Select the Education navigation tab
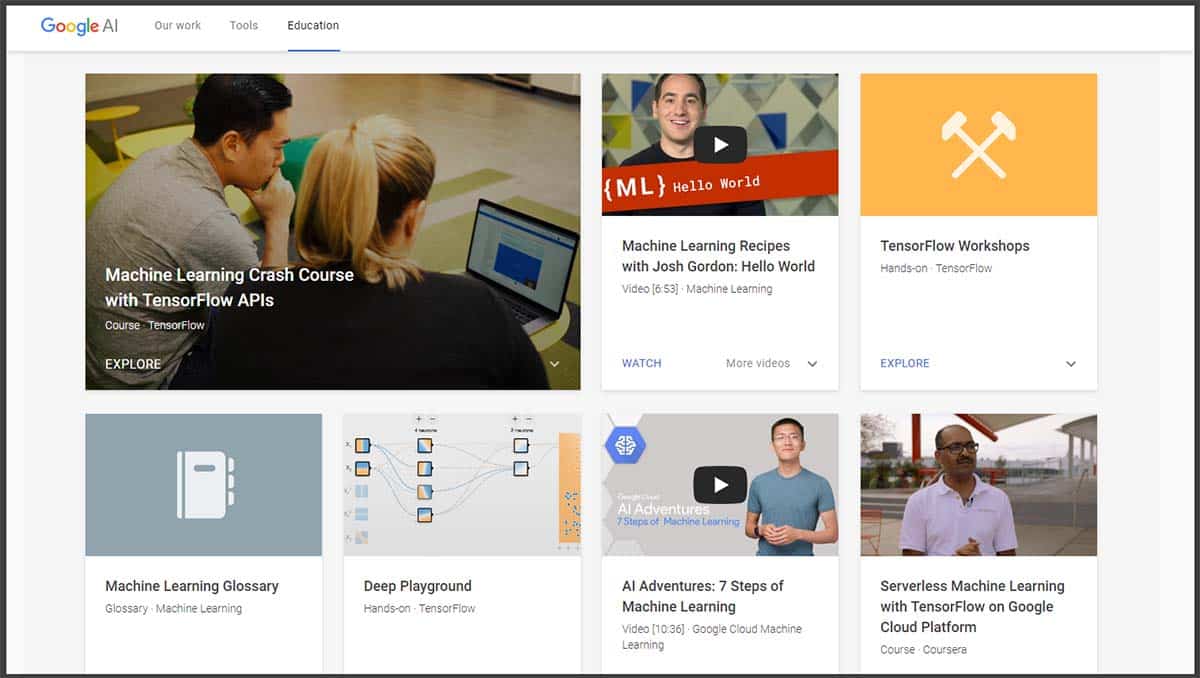Viewport: 1200px width, 678px height. click(313, 26)
